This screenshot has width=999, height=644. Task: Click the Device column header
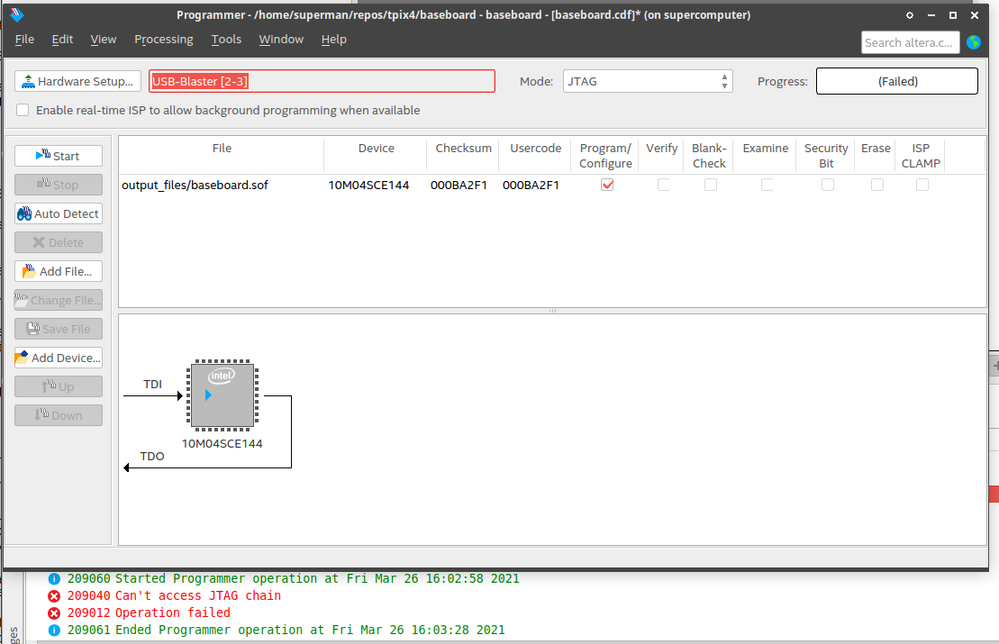376,148
